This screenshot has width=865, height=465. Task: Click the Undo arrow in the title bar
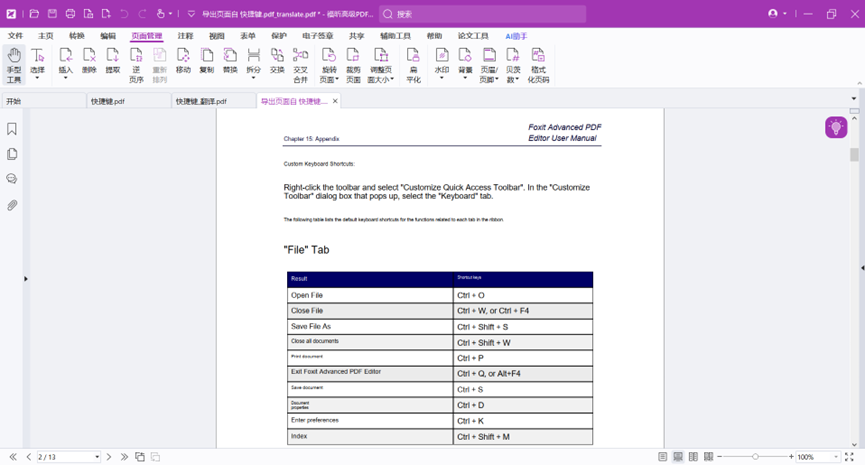coord(124,14)
